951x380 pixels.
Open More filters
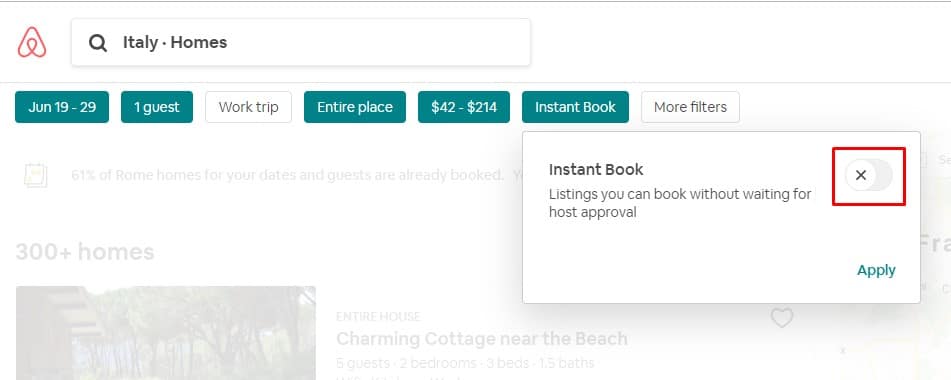pyautogui.click(x=690, y=107)
